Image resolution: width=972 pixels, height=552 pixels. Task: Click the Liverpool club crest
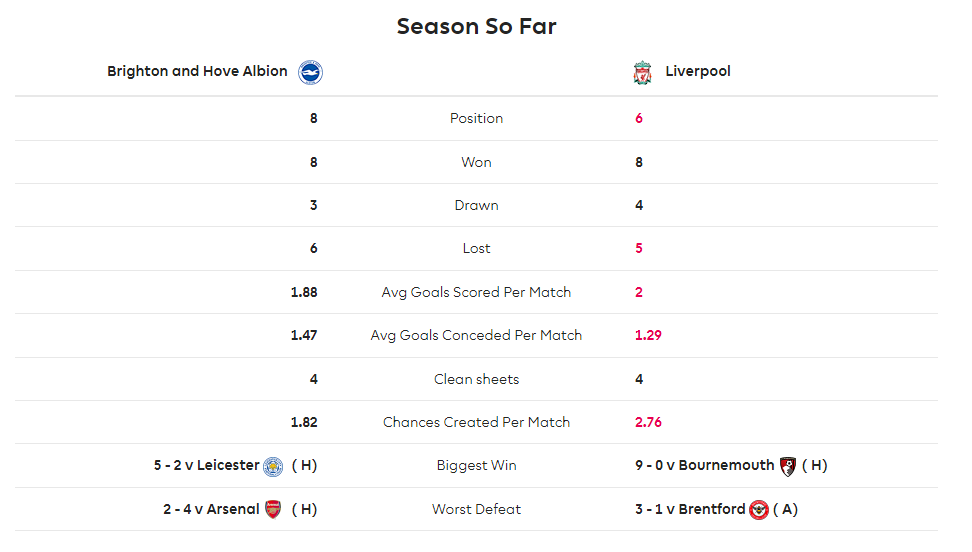coord(642,72)
